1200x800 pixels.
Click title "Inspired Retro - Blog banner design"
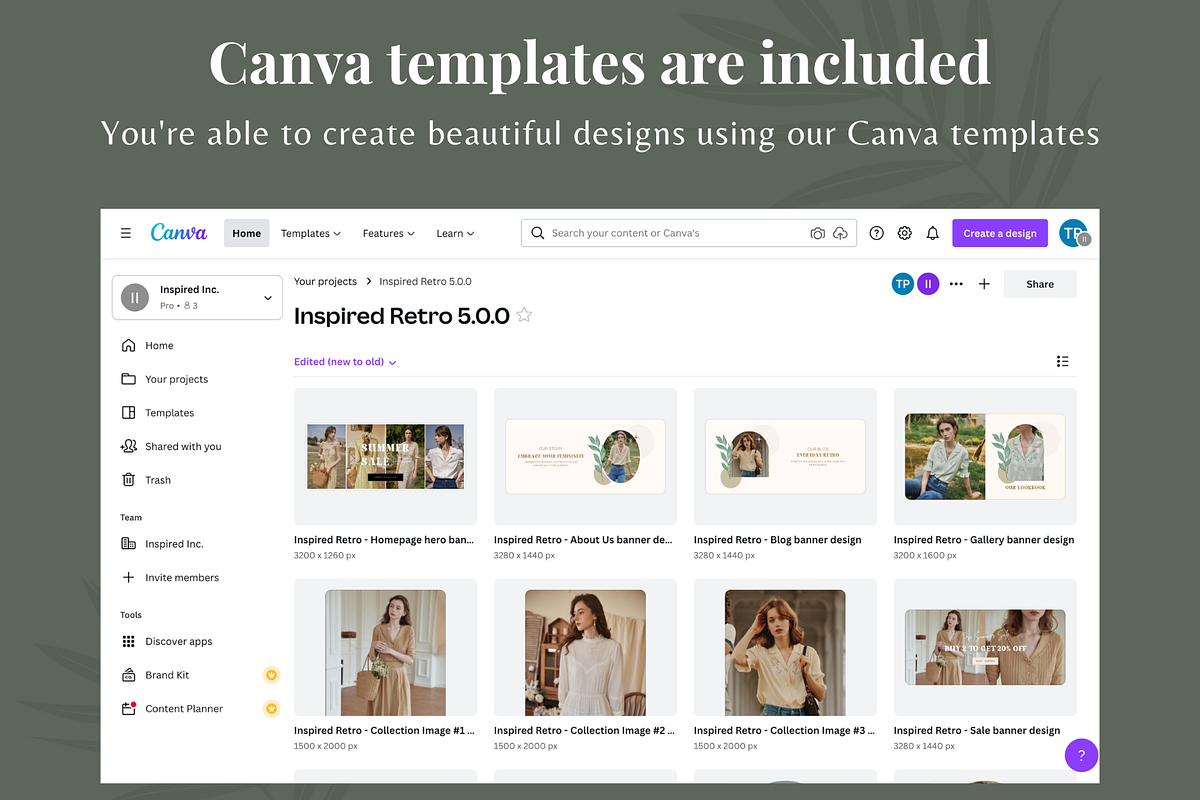click(x=778, y=540)
